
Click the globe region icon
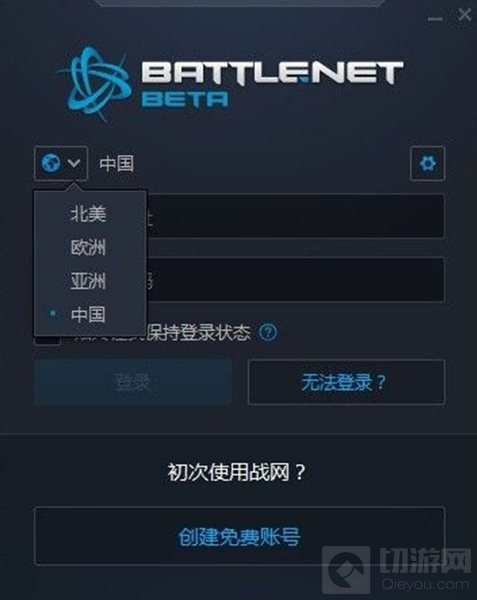pyautogui.click(x=51, y=163)
